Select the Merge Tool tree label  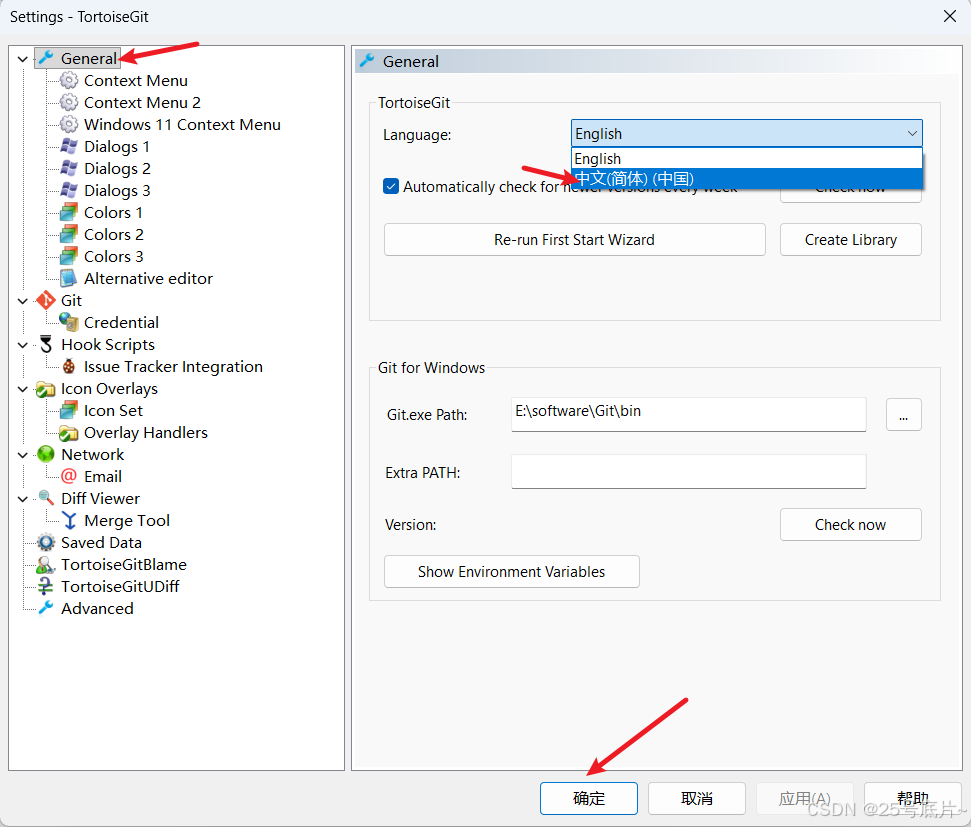click(x=127, y=520)
